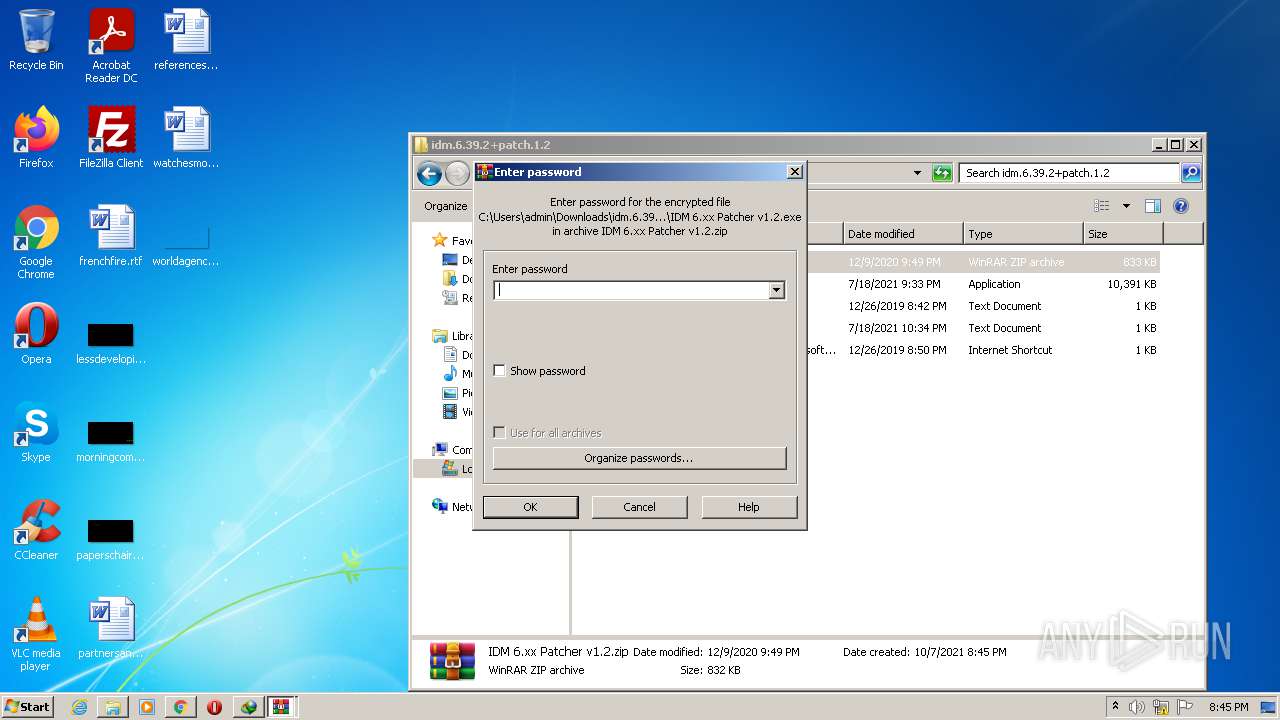
Task: Focus the Enter password text field
Action: point(631,291)
